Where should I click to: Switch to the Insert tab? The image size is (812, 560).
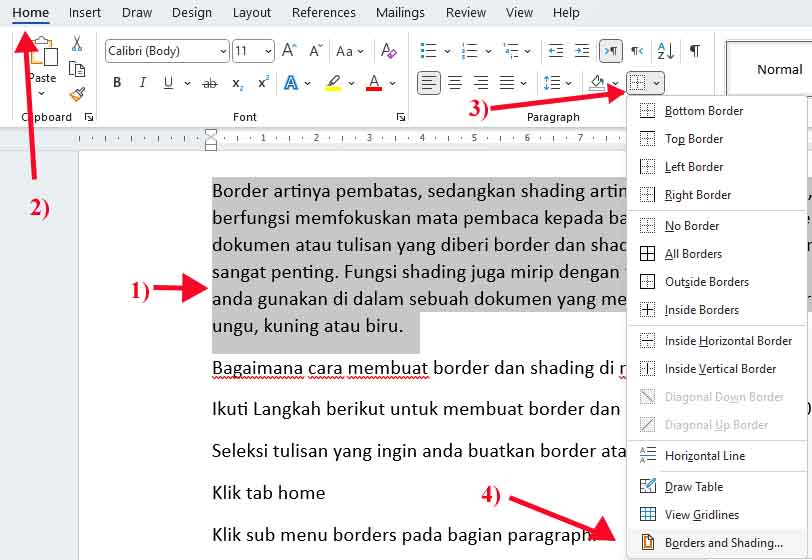pos(85,12)
